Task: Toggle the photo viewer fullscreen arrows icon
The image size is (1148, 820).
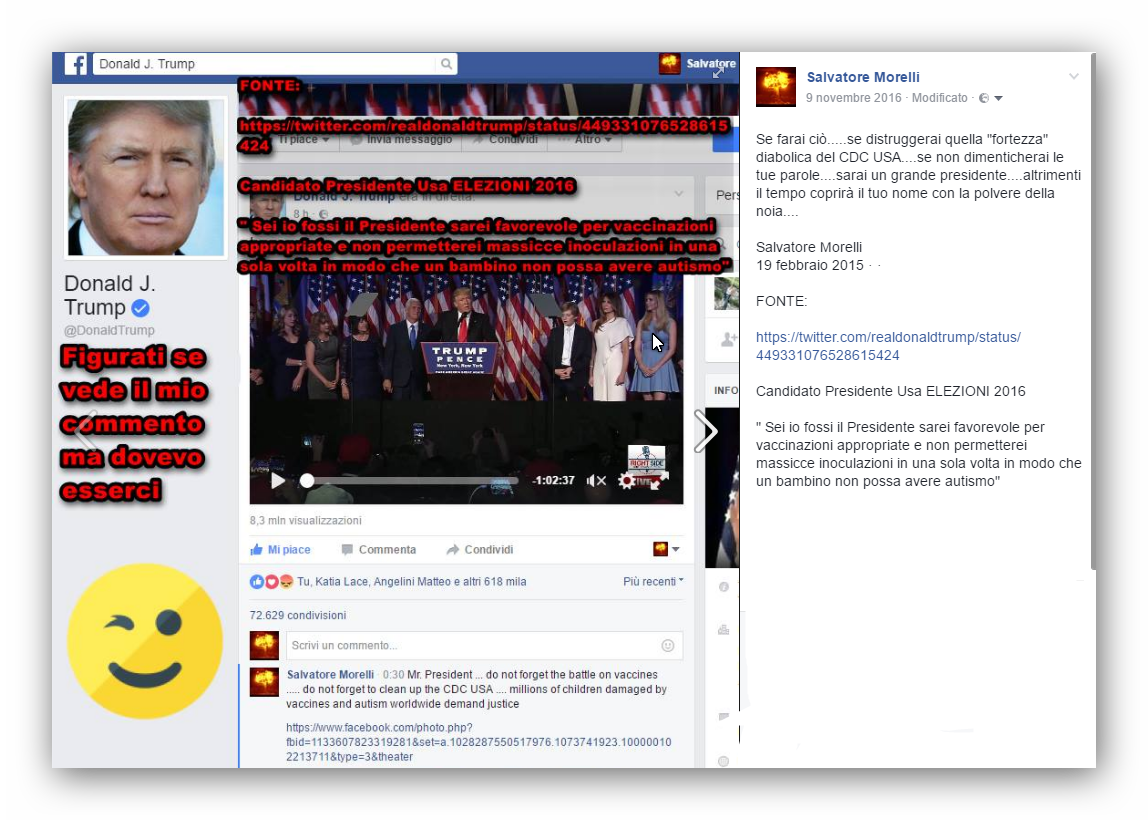Action: tap(718, 72)
